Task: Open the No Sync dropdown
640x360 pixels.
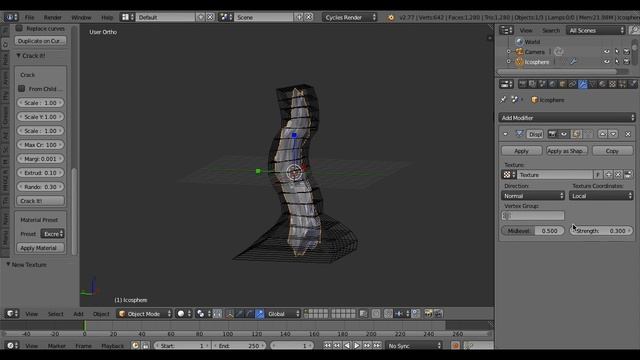Action: coord(414,345)
